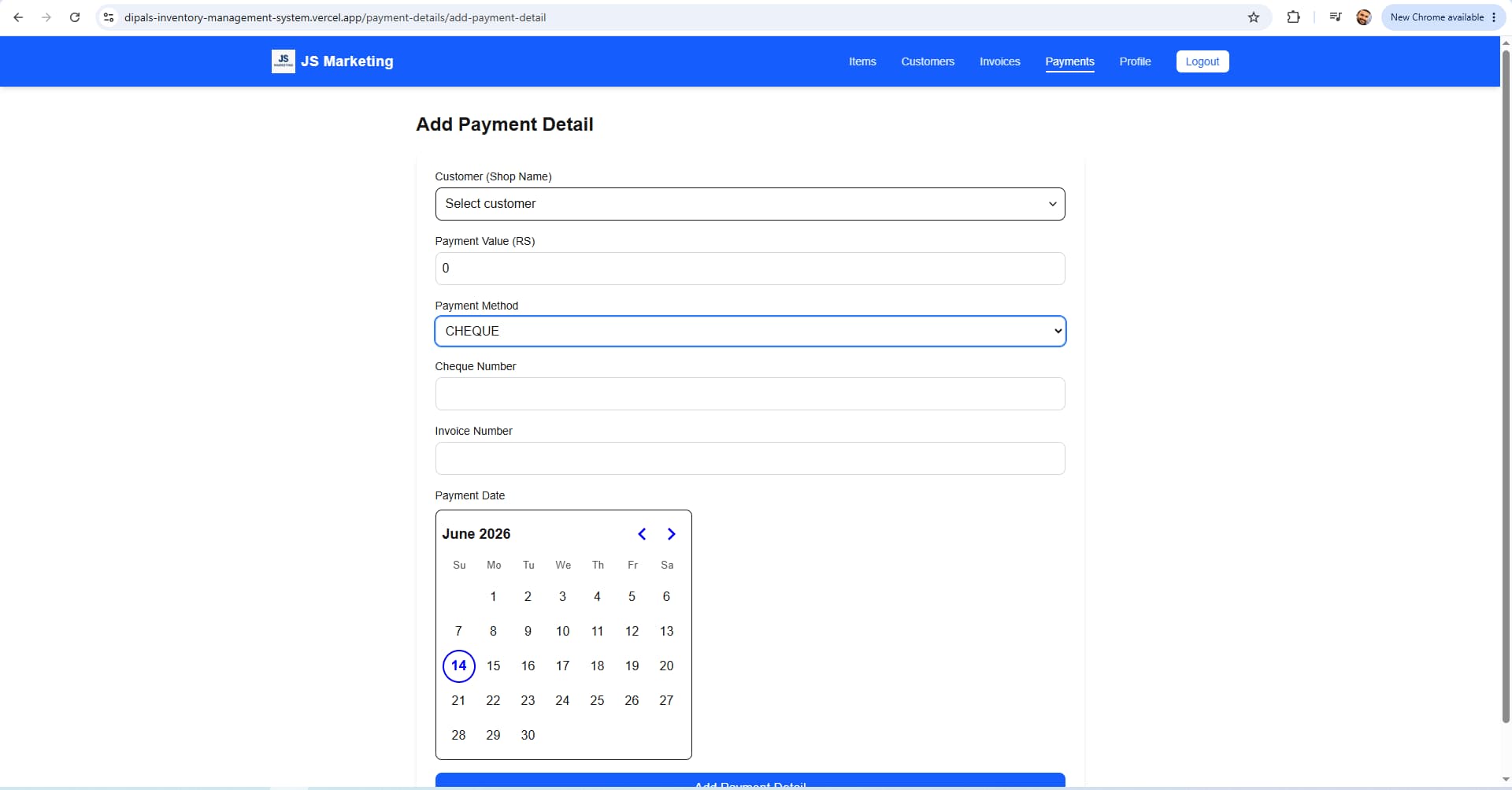
Task: Select June 8 in the calendar
Action: coord(493,632)
